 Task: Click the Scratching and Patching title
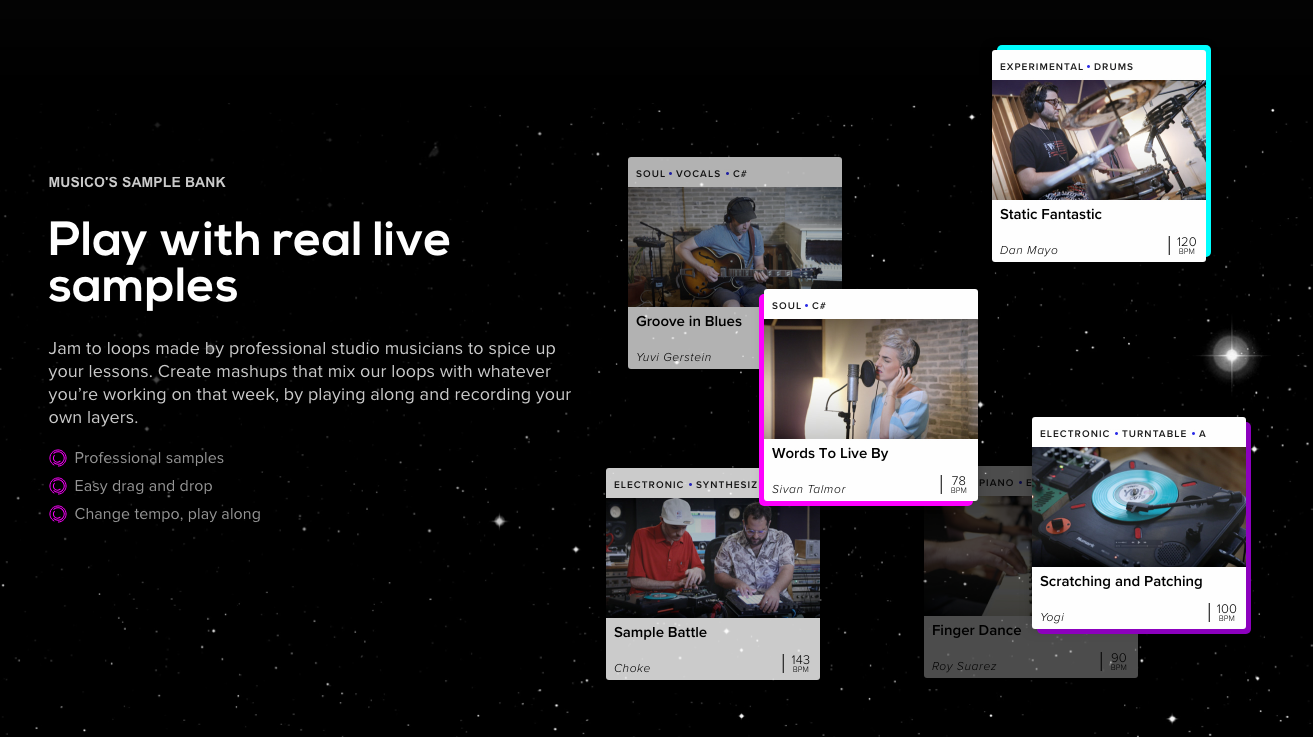1121,581
